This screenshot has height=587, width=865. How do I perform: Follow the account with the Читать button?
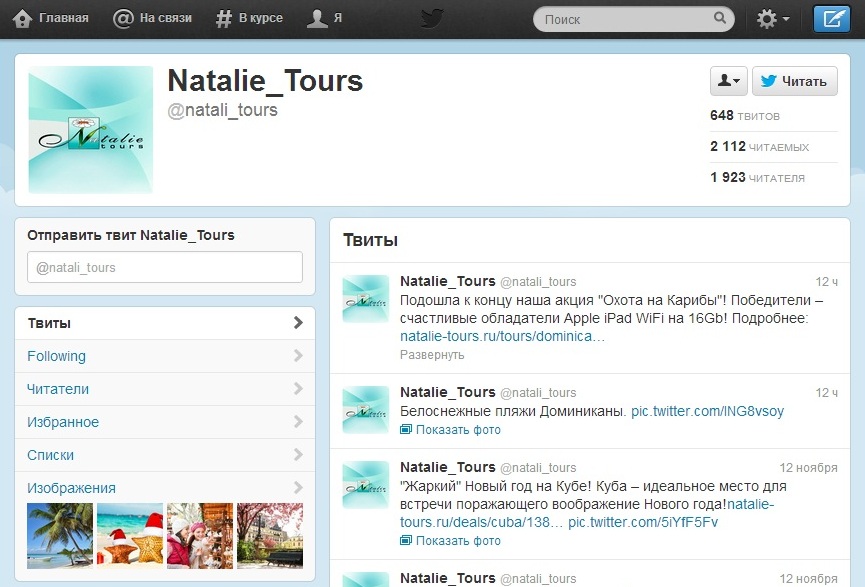[794, 81]
